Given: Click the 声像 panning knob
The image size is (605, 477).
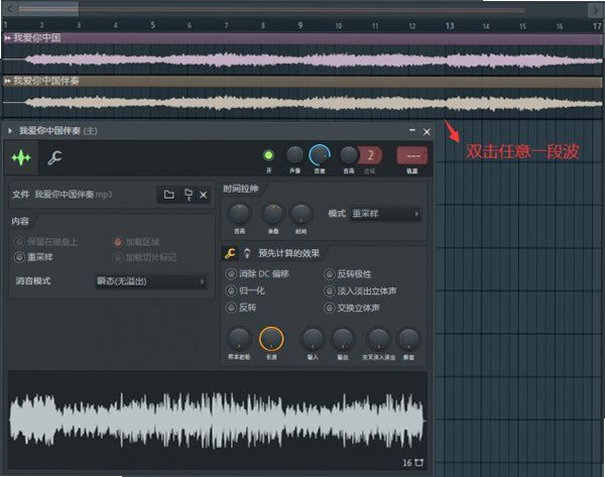Looking at the screenshot, I should pyautogui.click(x=295, y=155).
